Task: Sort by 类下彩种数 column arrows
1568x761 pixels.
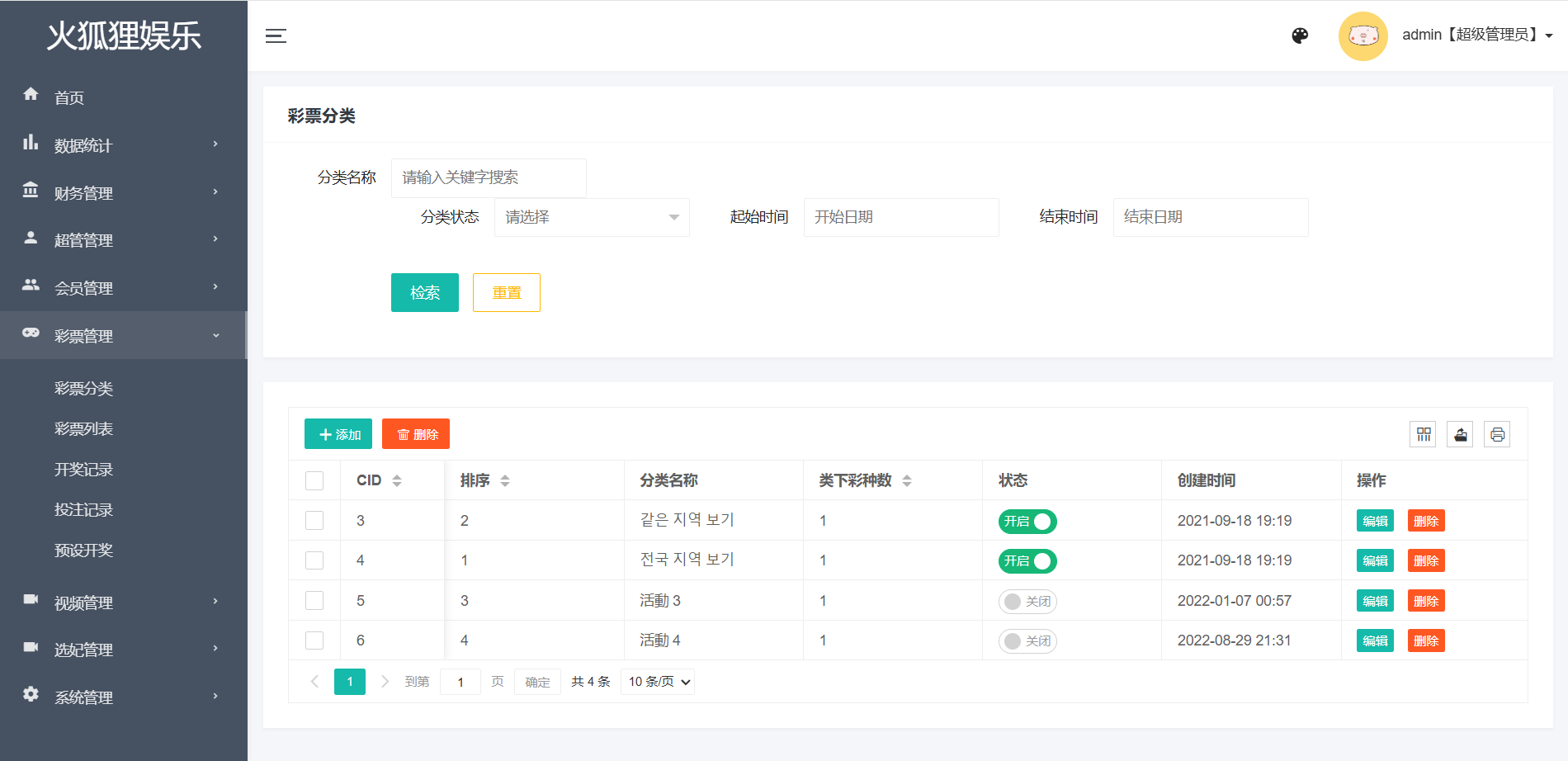Action: click(907, 480)
